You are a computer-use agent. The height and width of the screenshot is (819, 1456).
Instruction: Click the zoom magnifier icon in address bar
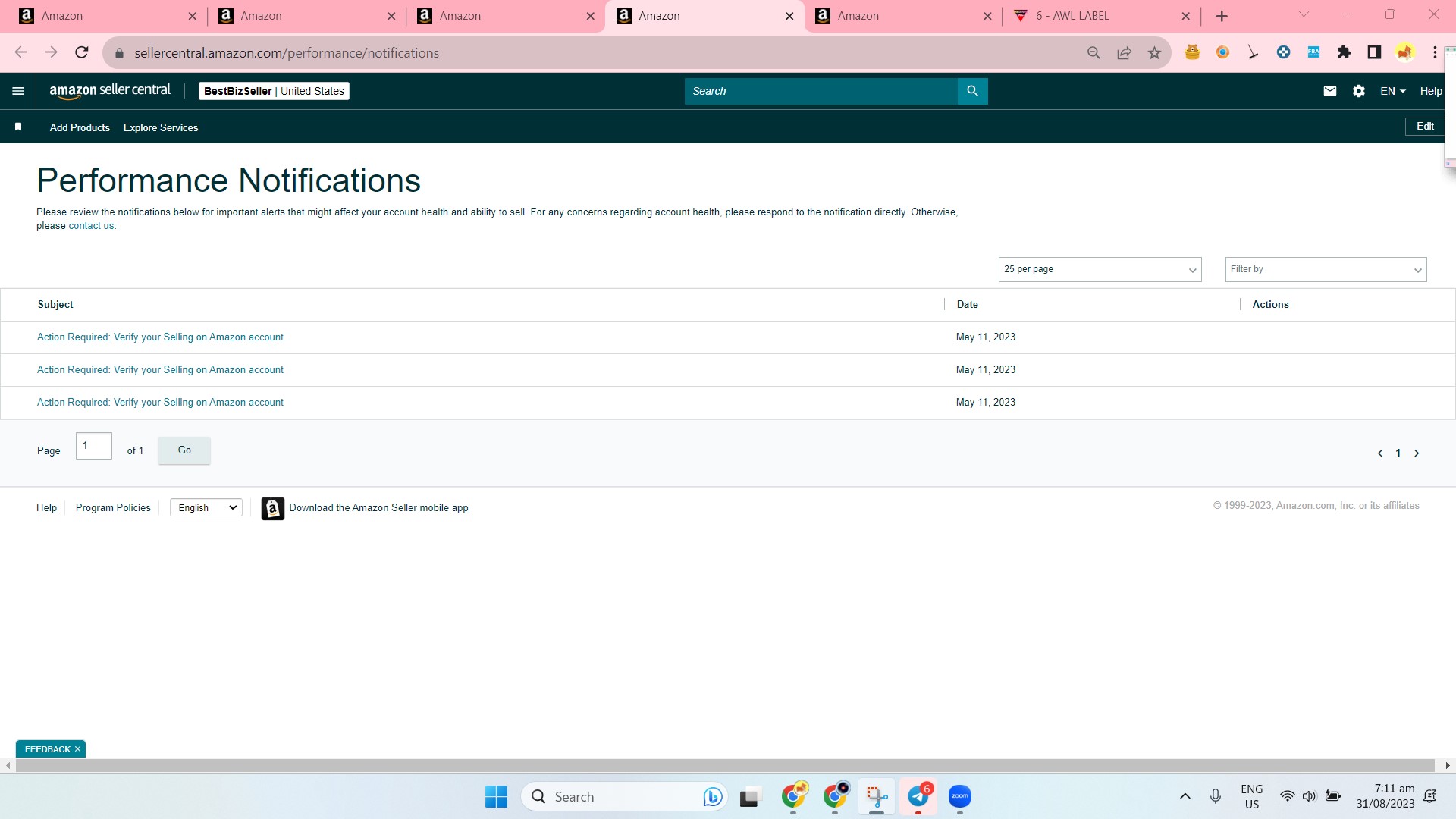tap(1094, 52)
